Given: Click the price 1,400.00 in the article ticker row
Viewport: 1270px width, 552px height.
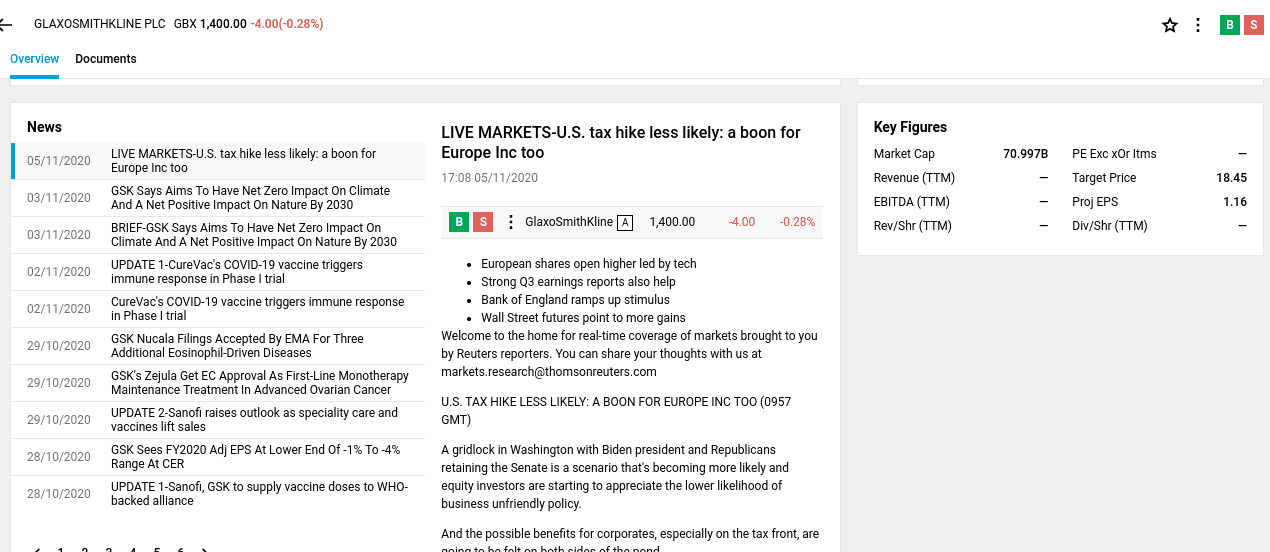Looking at the screenshot, I should click(x=672, y=222).
